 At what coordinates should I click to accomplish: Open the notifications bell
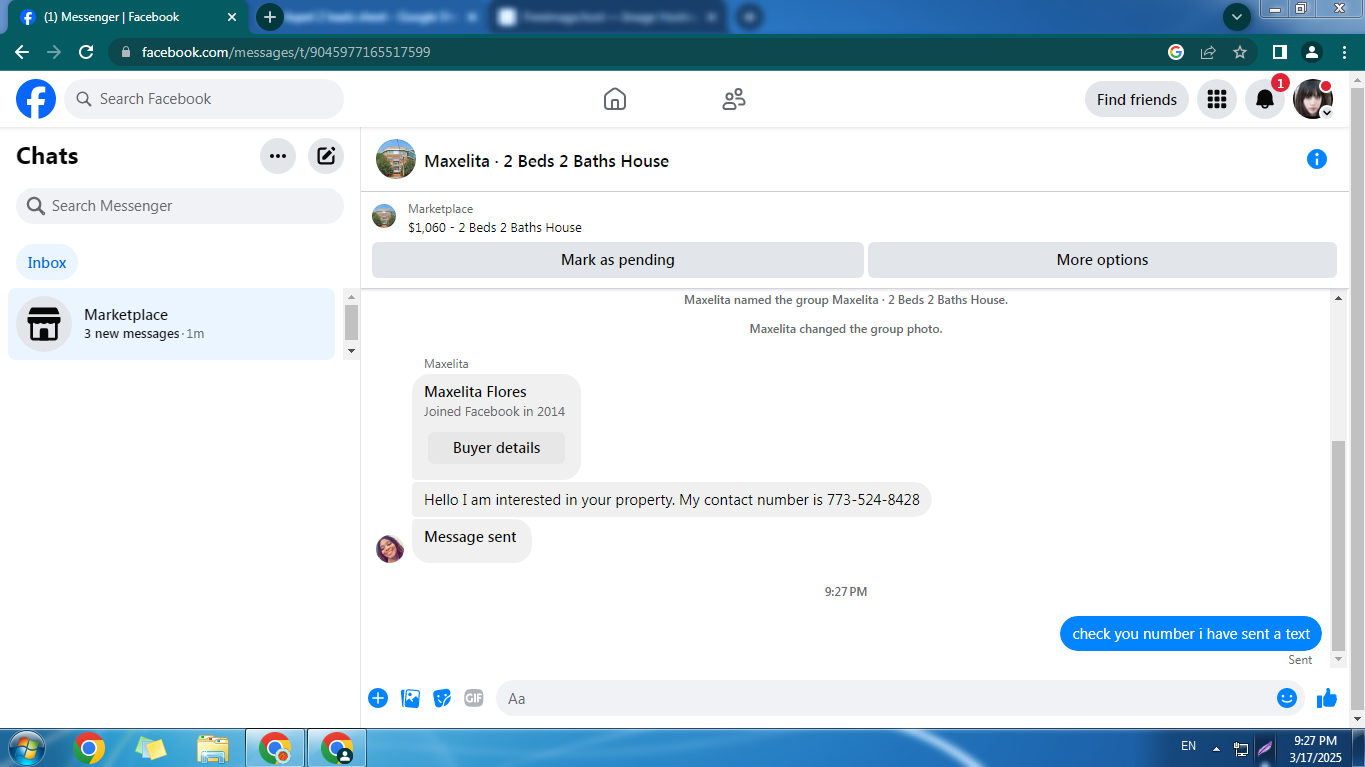pos(1265,99)
